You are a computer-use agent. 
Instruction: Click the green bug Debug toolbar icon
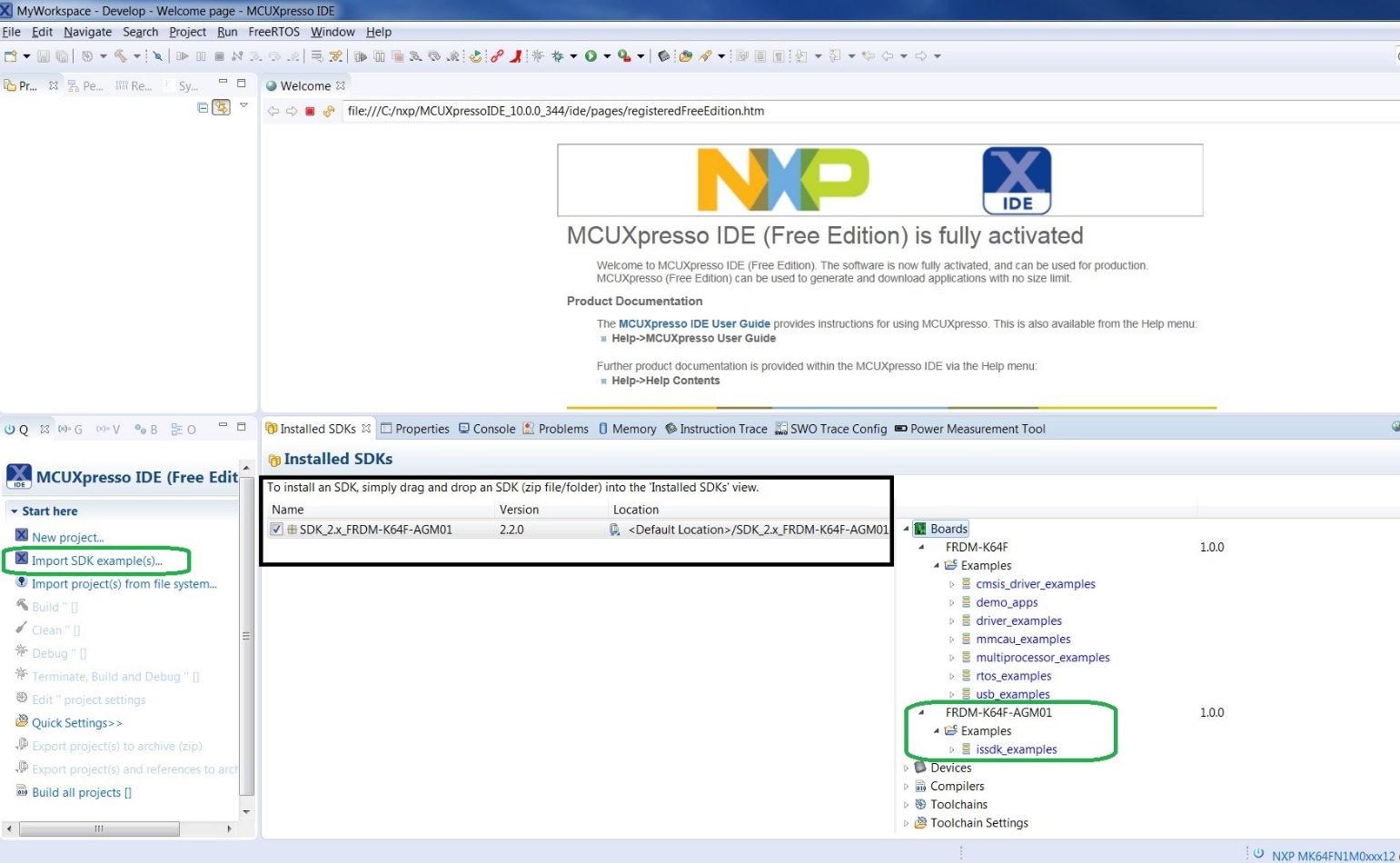[x=557, y=56]
